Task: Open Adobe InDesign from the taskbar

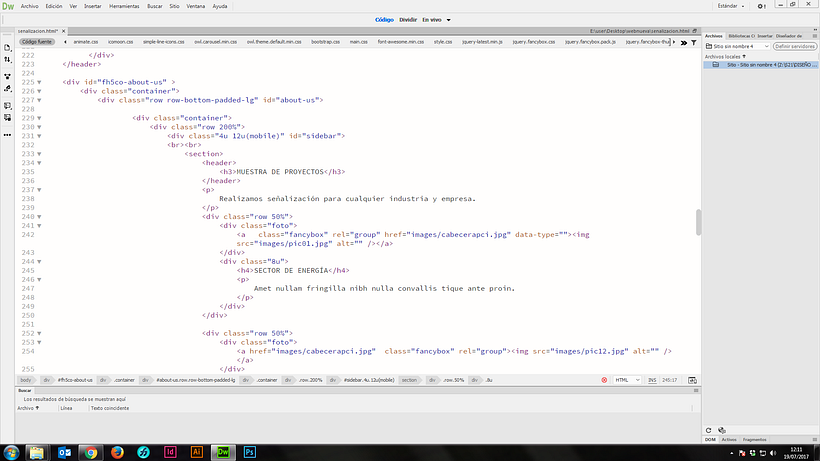Action: point(170,452)
